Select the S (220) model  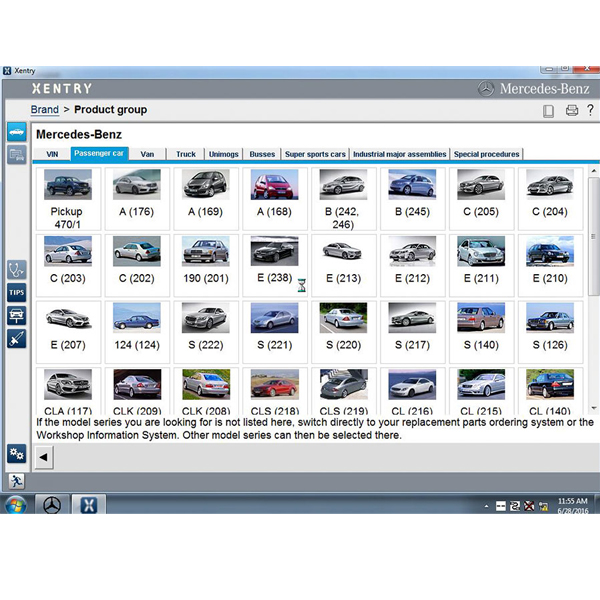[x=344, y=332]
